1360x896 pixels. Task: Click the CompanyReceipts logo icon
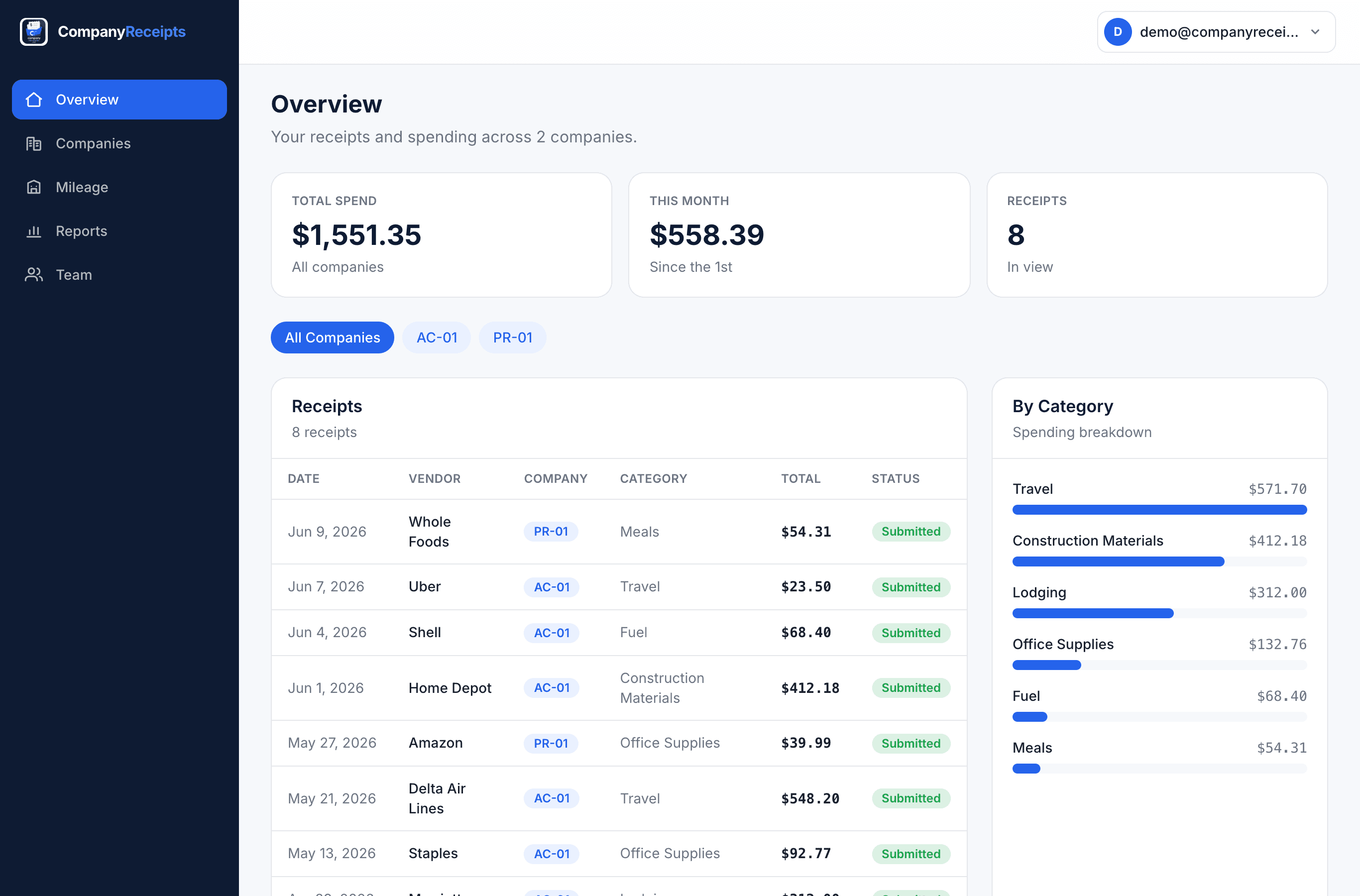pyautogui.click(x=34, y=31)
